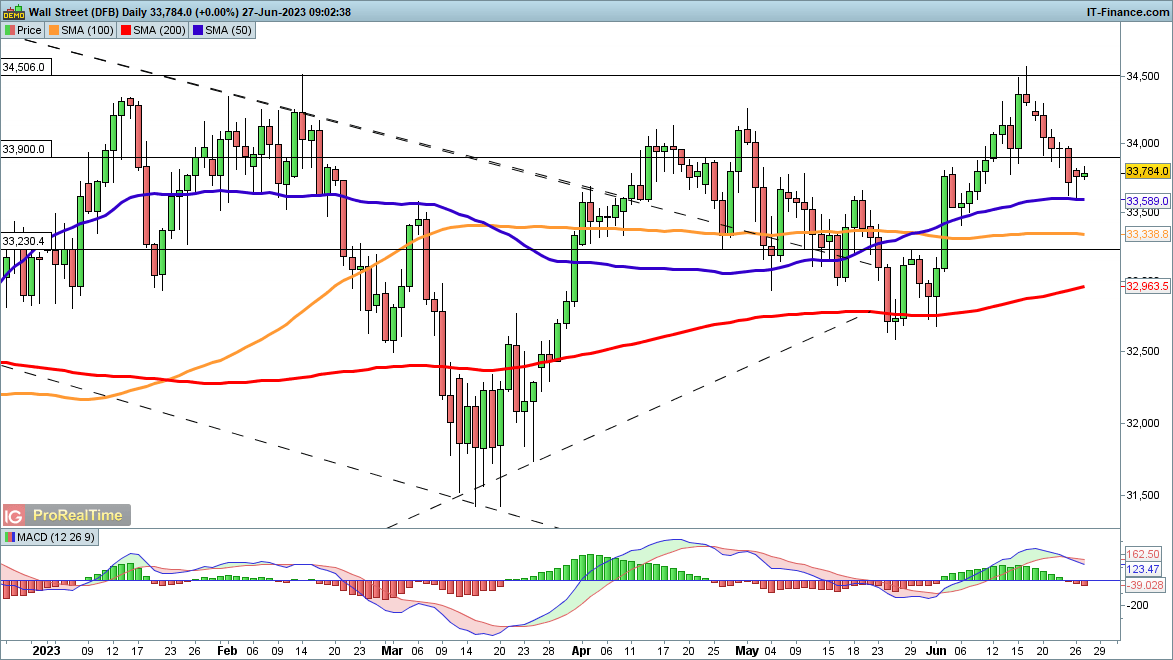Click the last date label 29
The width and height of the screenshot is (1173, 660).
point(1099,650)
